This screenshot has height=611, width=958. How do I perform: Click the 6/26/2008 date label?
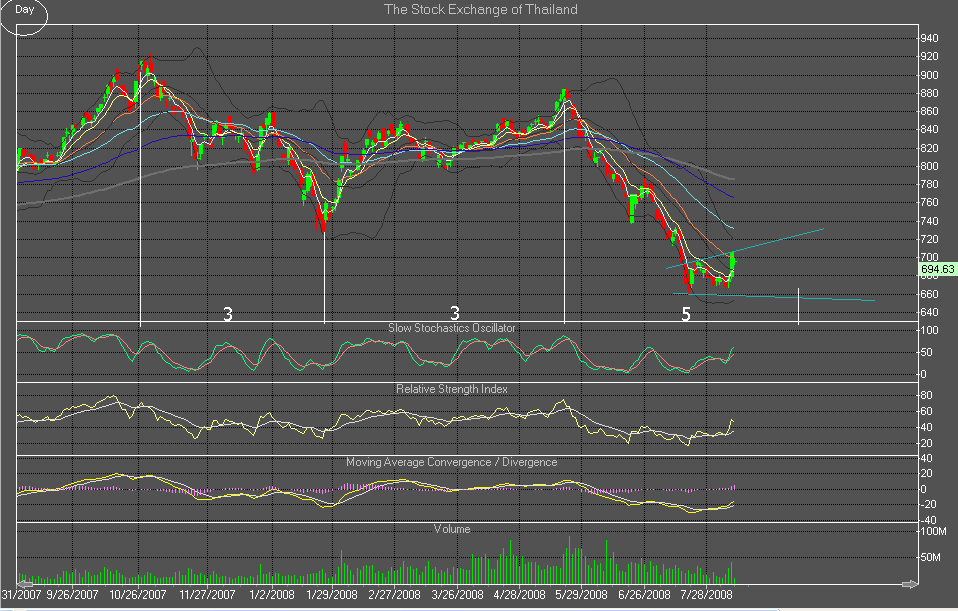pyautogui.click(x=644, y=595)
